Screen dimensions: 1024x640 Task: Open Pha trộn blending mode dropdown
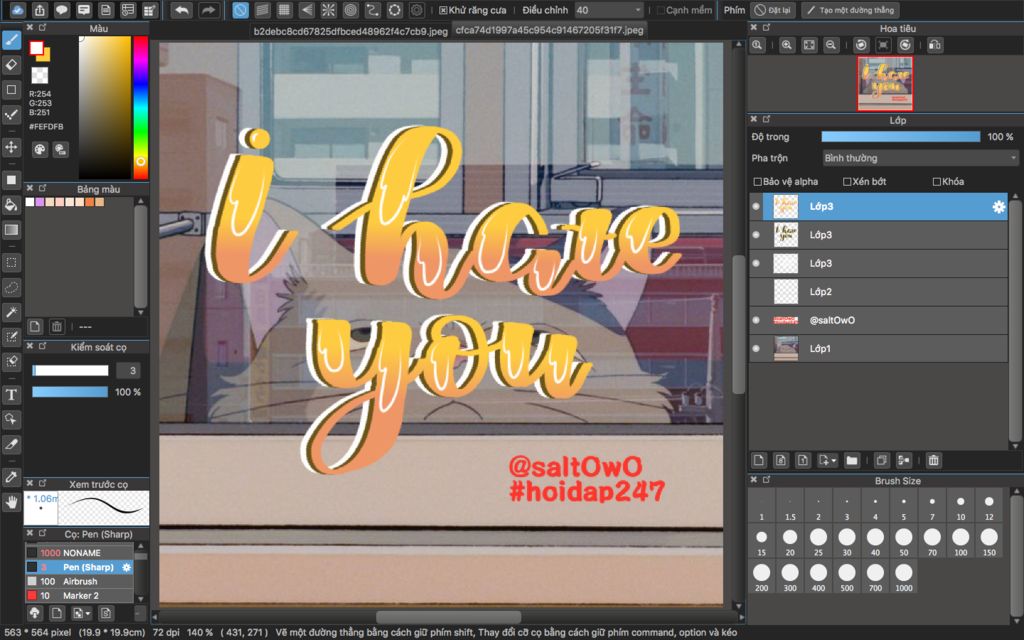[920, 158]
